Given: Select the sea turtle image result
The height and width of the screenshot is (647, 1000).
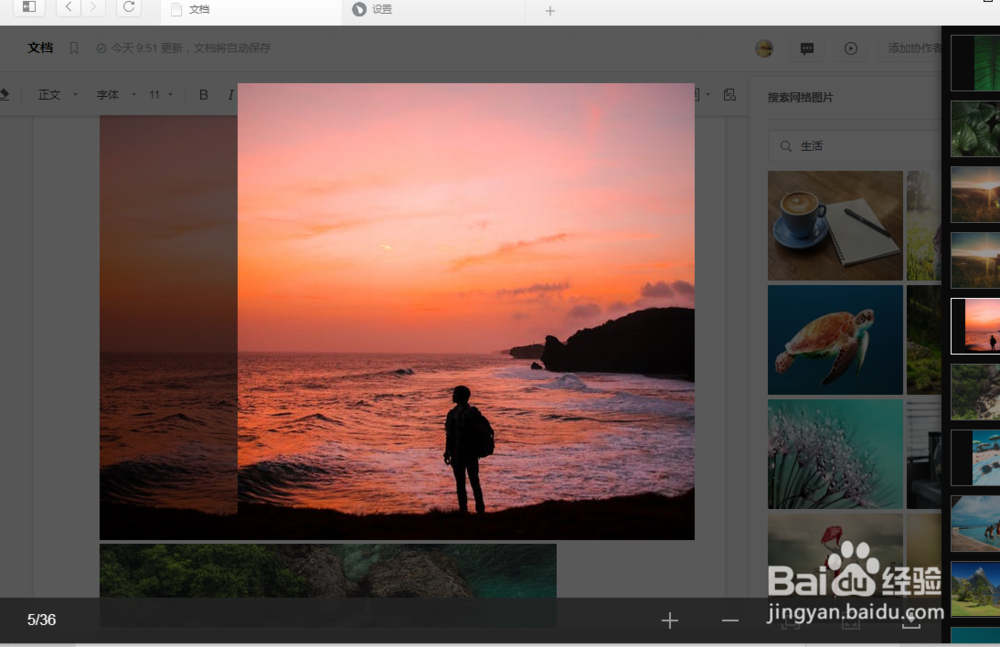Looking at the screenshot, I should (835, 339).
